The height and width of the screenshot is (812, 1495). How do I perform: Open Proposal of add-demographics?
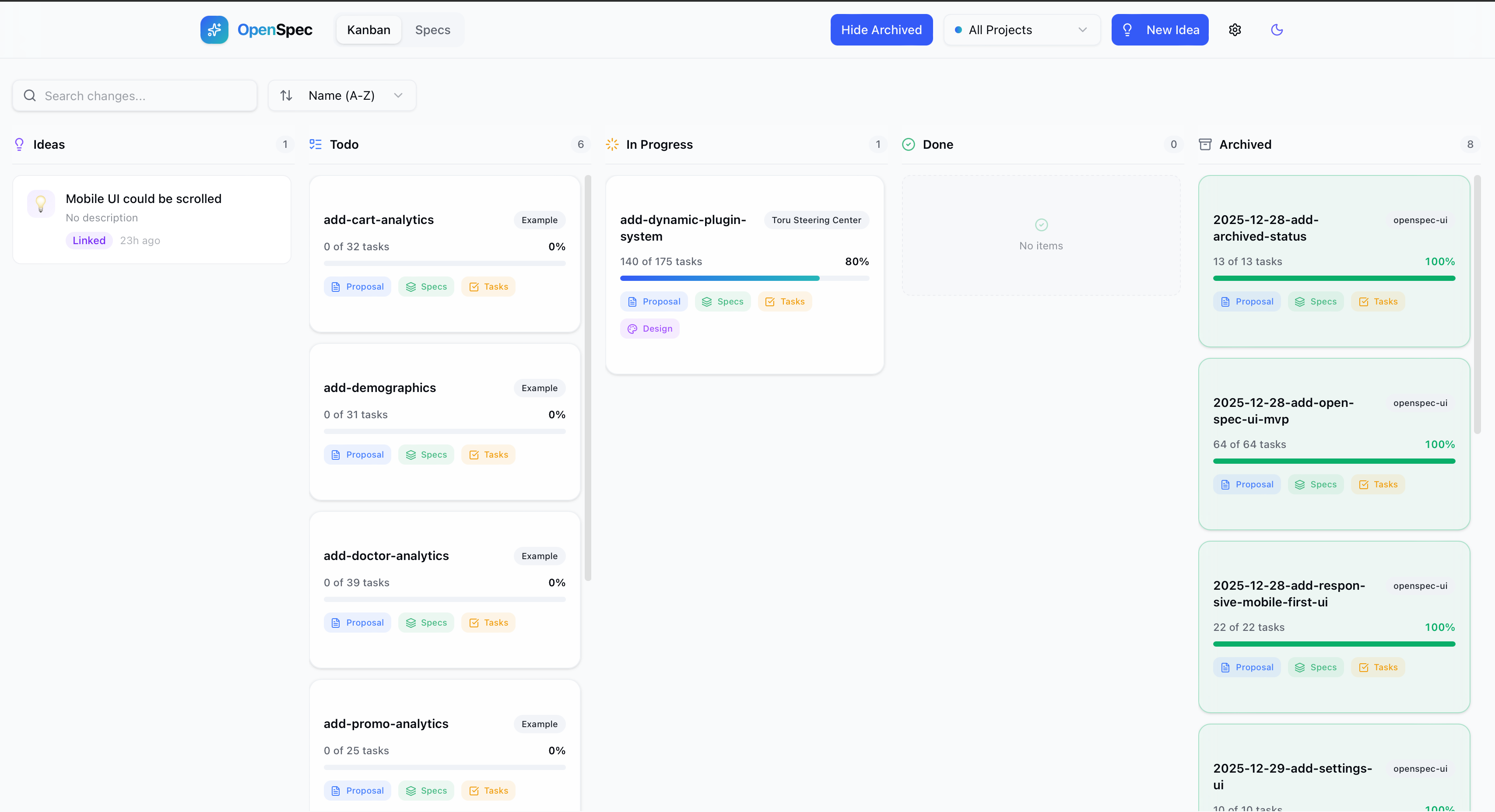(358, 455)
